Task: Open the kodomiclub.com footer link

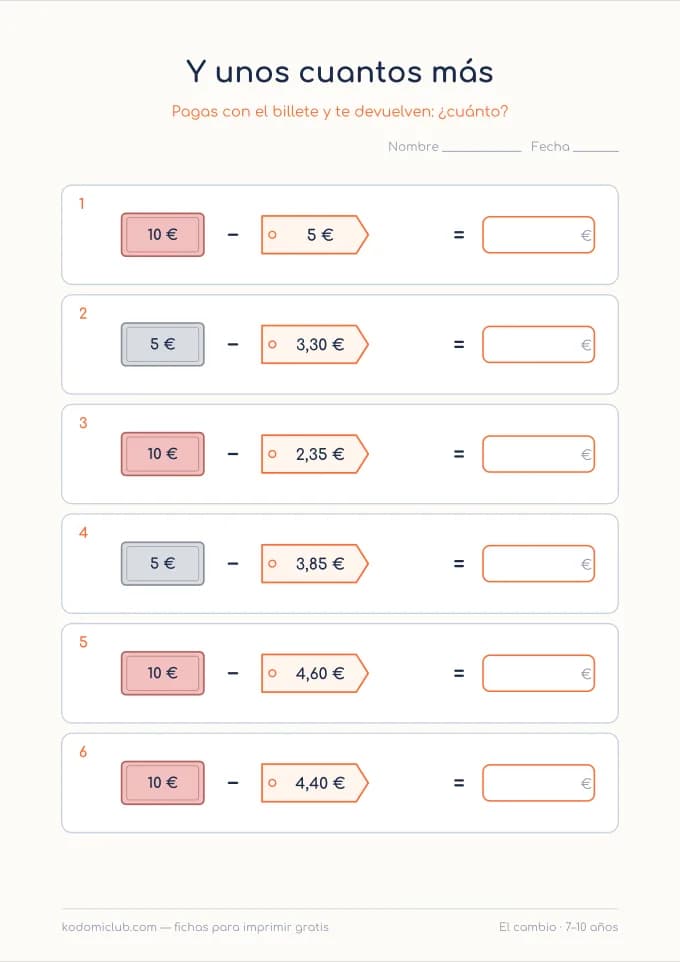Action: point(109,927)
